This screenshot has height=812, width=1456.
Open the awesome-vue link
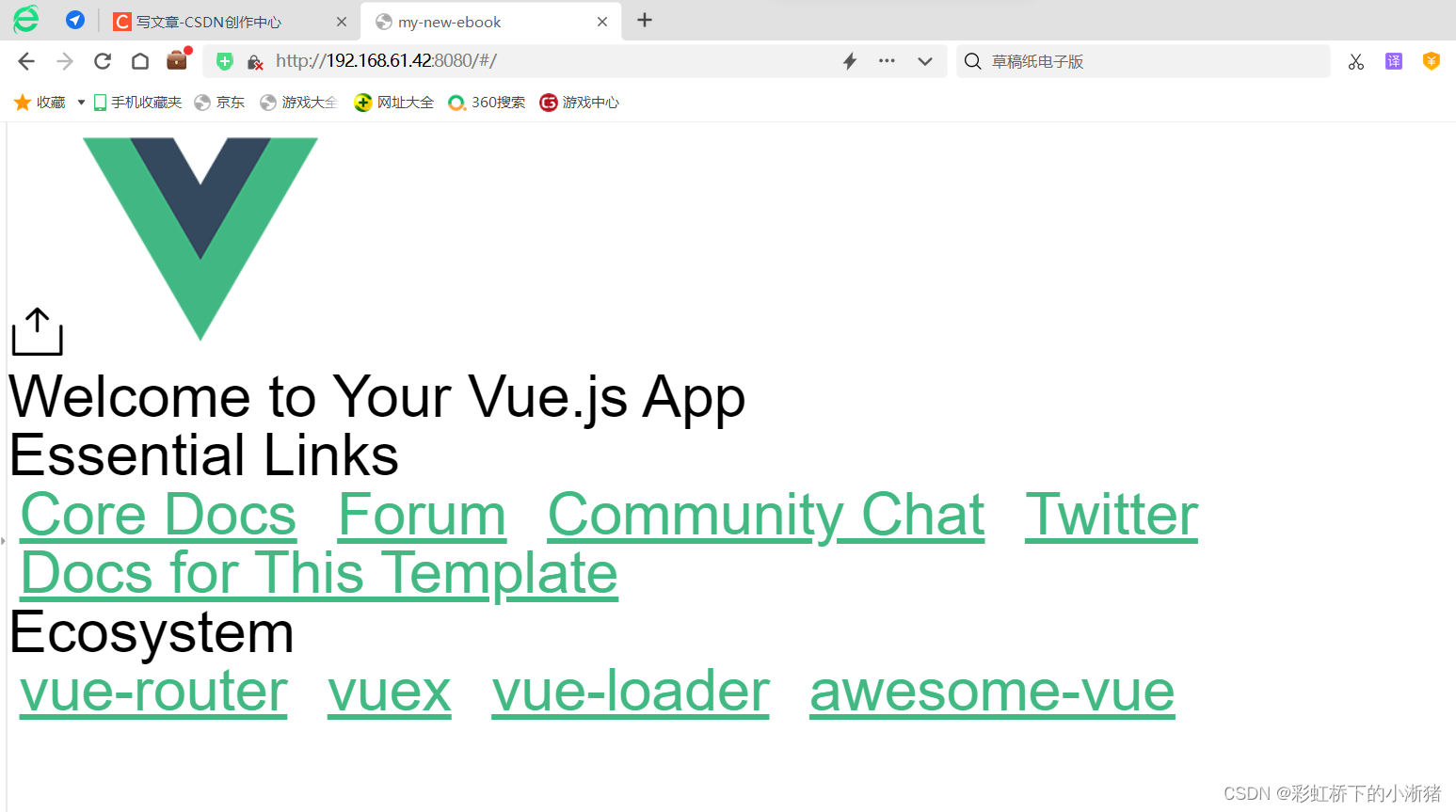tap(992, 692)
